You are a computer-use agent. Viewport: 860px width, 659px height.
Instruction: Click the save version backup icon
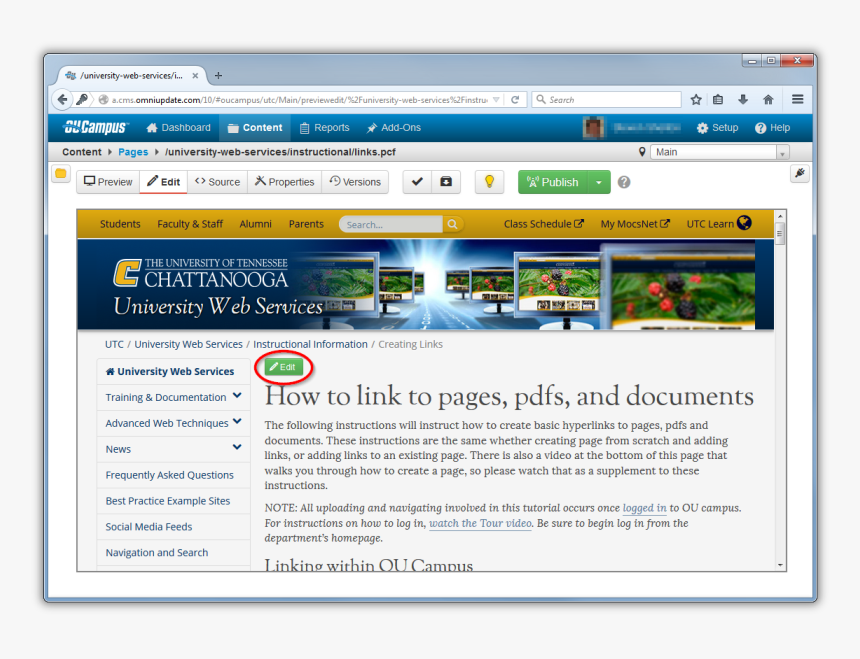click(x=446, y=182)
